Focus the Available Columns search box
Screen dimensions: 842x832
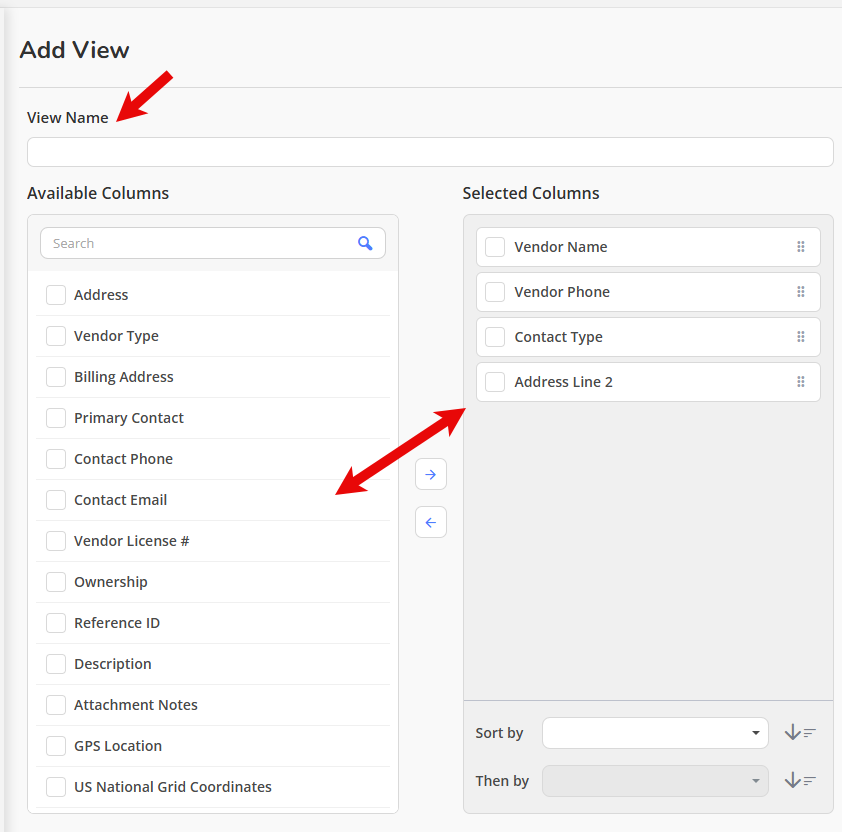pyautogui.click(x=200, y=243)
